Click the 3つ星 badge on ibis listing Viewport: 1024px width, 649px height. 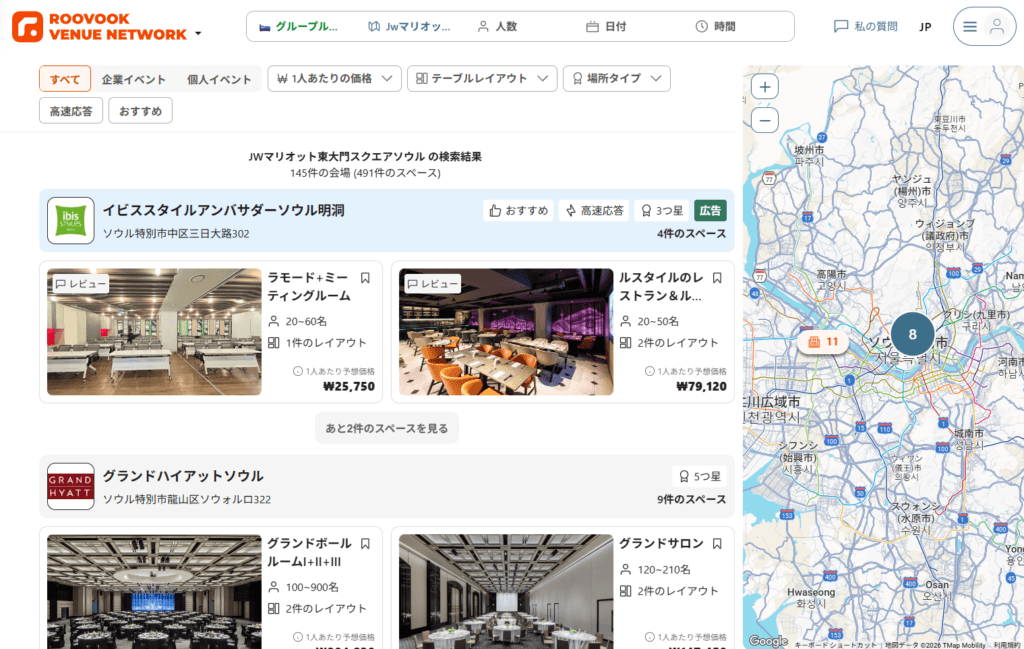click(x=662, y=210)
